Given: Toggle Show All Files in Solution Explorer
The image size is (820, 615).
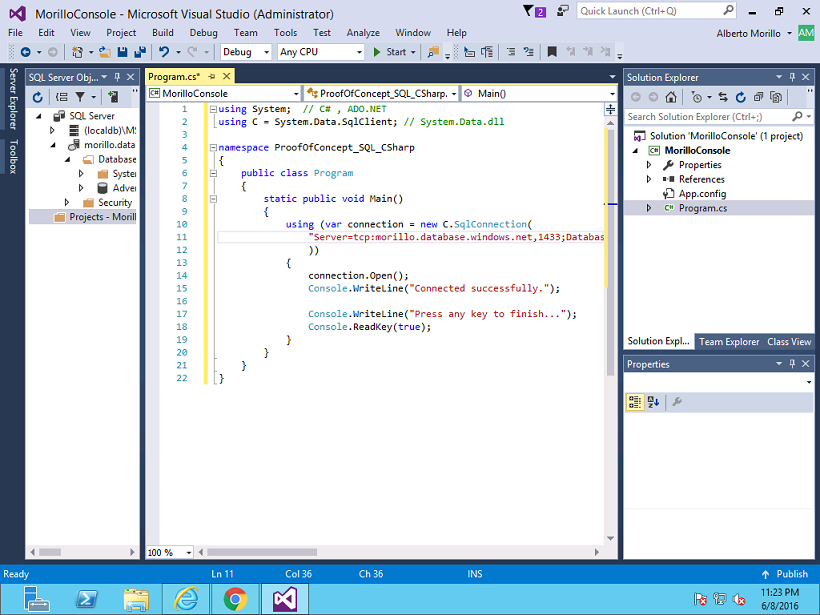Looking at the screenshot, I should tap(777, 97).
